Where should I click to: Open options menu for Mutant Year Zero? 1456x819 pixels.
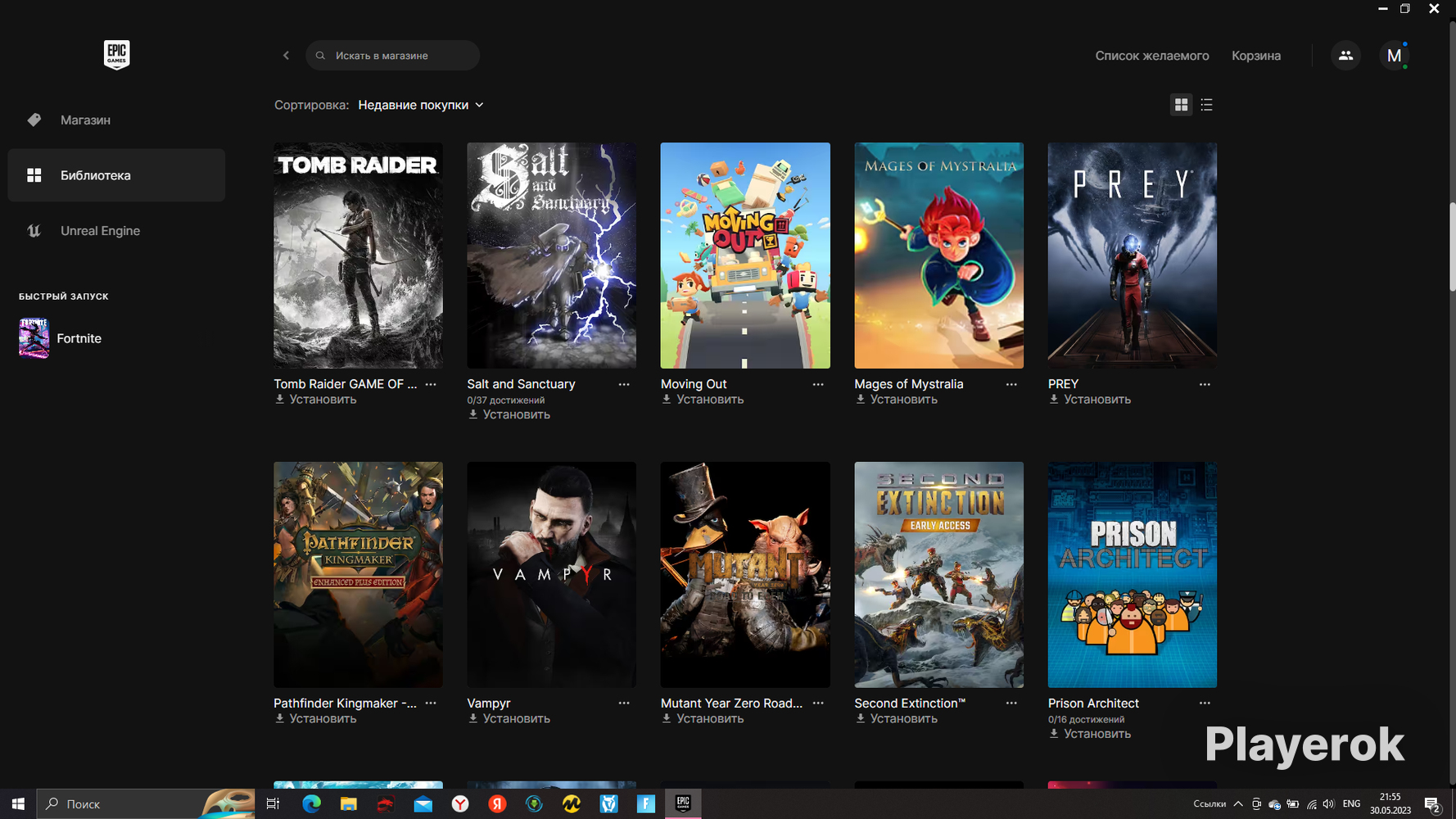(818, 703)
